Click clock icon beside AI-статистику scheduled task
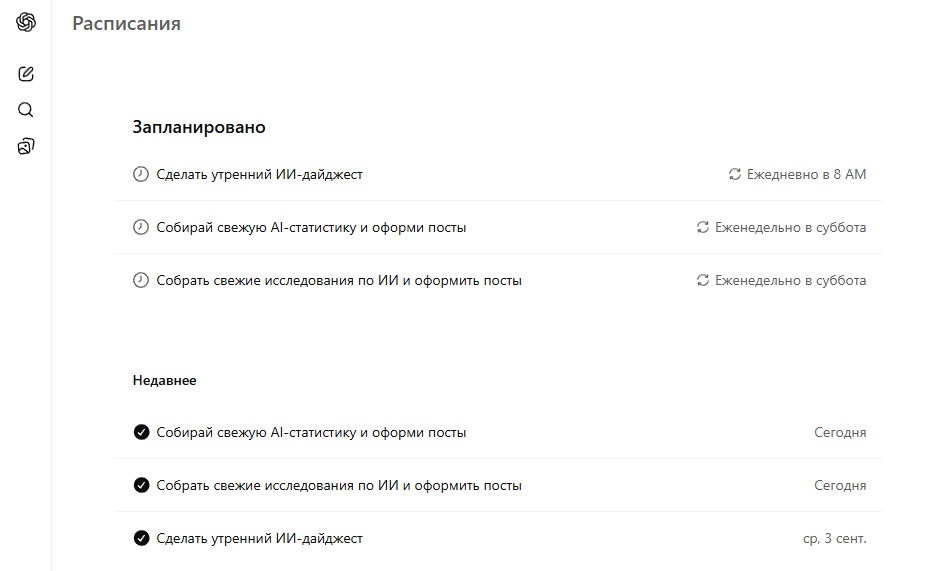Viewport: 930px width, 571px height. click(x=141, y=227)
